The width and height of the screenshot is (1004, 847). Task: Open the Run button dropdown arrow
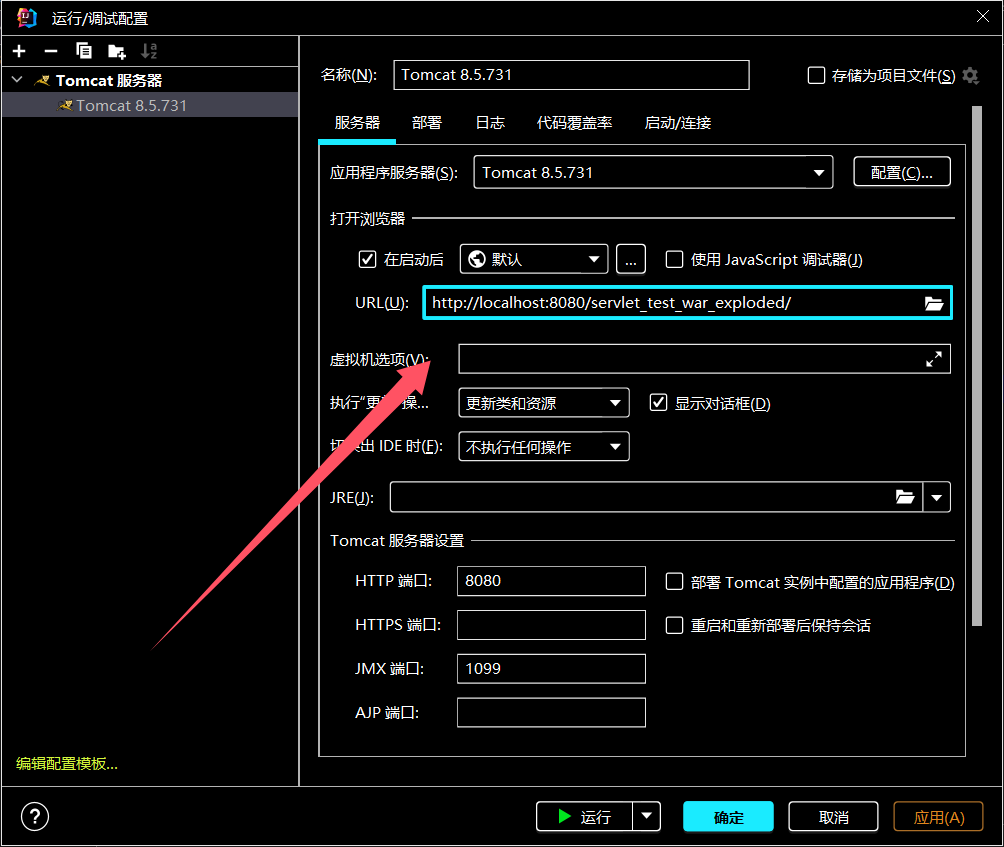click(x=647, y=816)
